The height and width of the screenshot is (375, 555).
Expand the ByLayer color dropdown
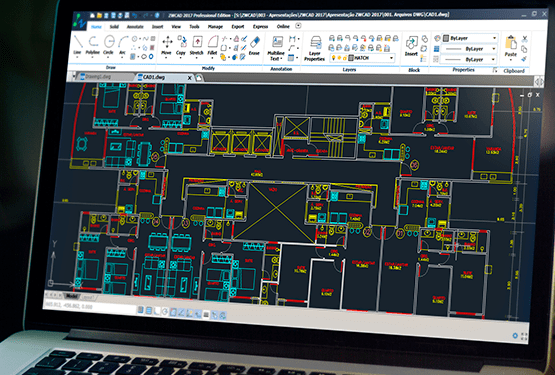pos(470,38)
